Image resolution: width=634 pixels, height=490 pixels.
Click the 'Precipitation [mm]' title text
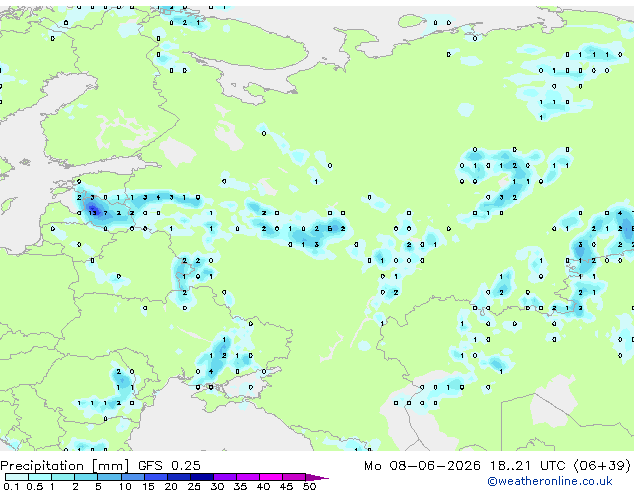tap(65, 466)
